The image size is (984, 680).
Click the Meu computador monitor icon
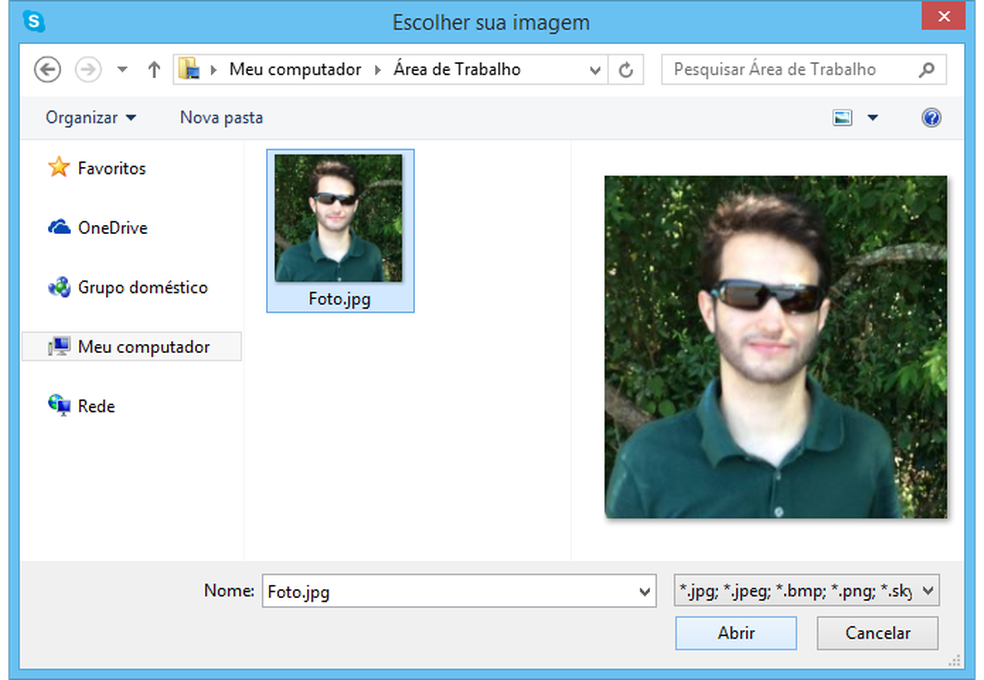[59, 346]
